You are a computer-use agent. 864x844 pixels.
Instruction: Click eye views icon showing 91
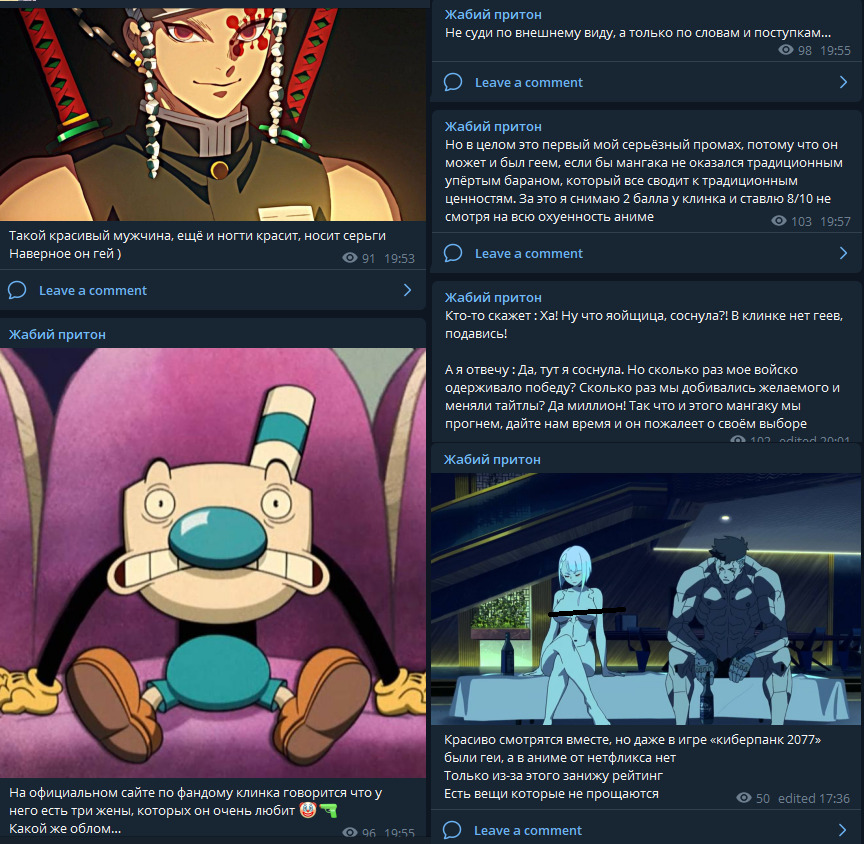(x=350, y=258)
